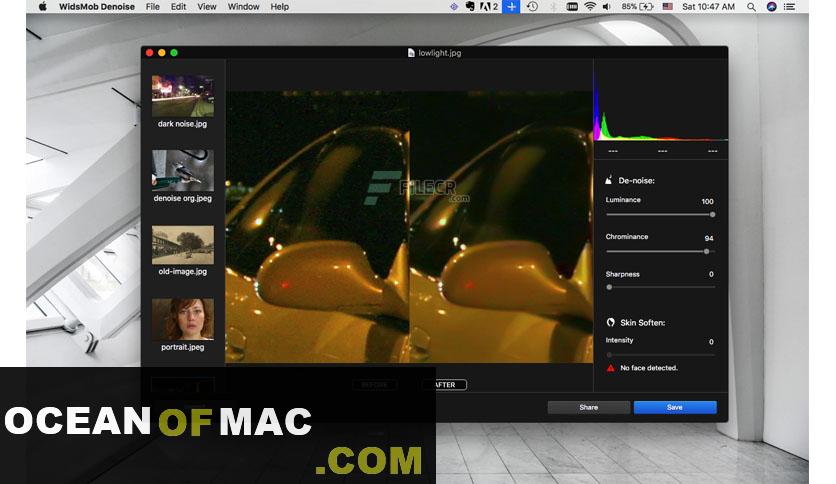Screen dimensions: 836x484
Task: Click the before image preview
Action: click(317, 227)
